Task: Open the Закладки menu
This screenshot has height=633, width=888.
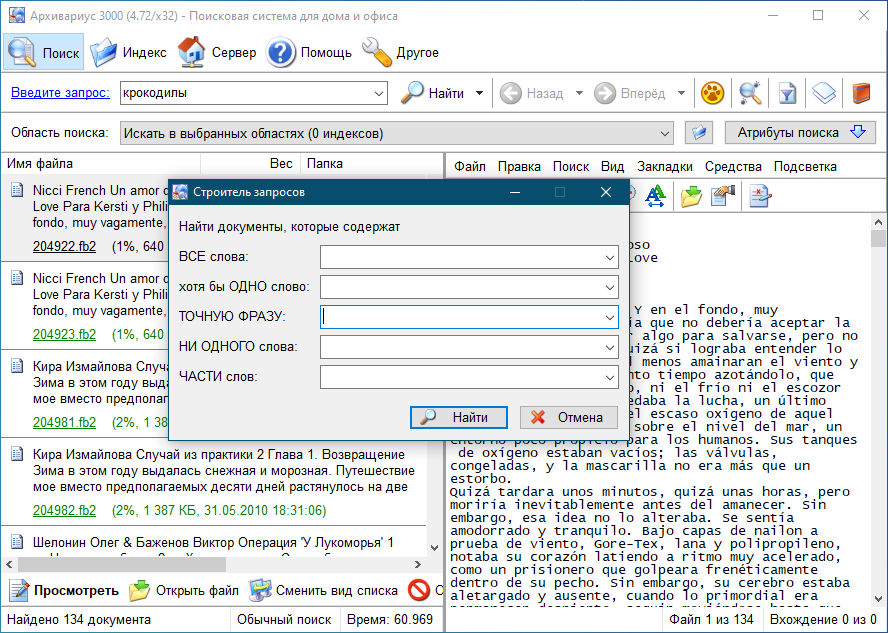Action: point(664,166)
